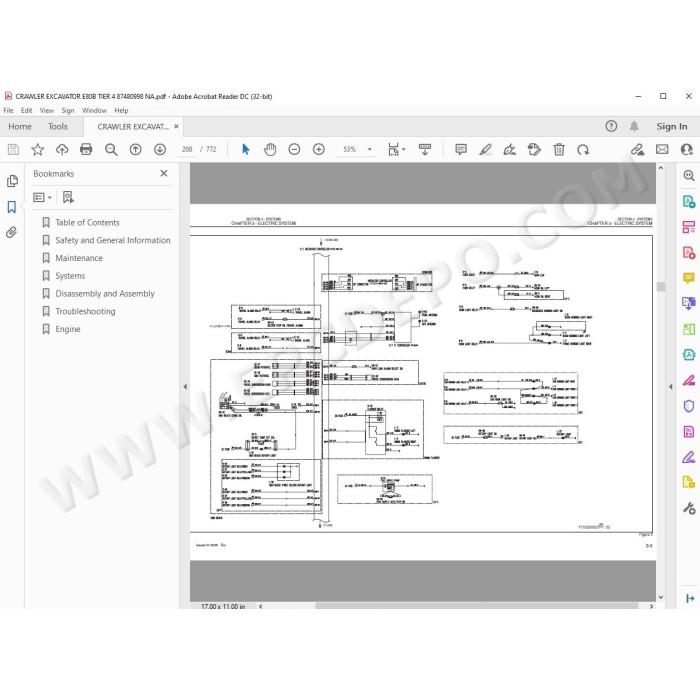Image resolution: width=700 pixels, height=700 pixels.
Task: Switch to the Home tab
Action: (x=20, y=126)
